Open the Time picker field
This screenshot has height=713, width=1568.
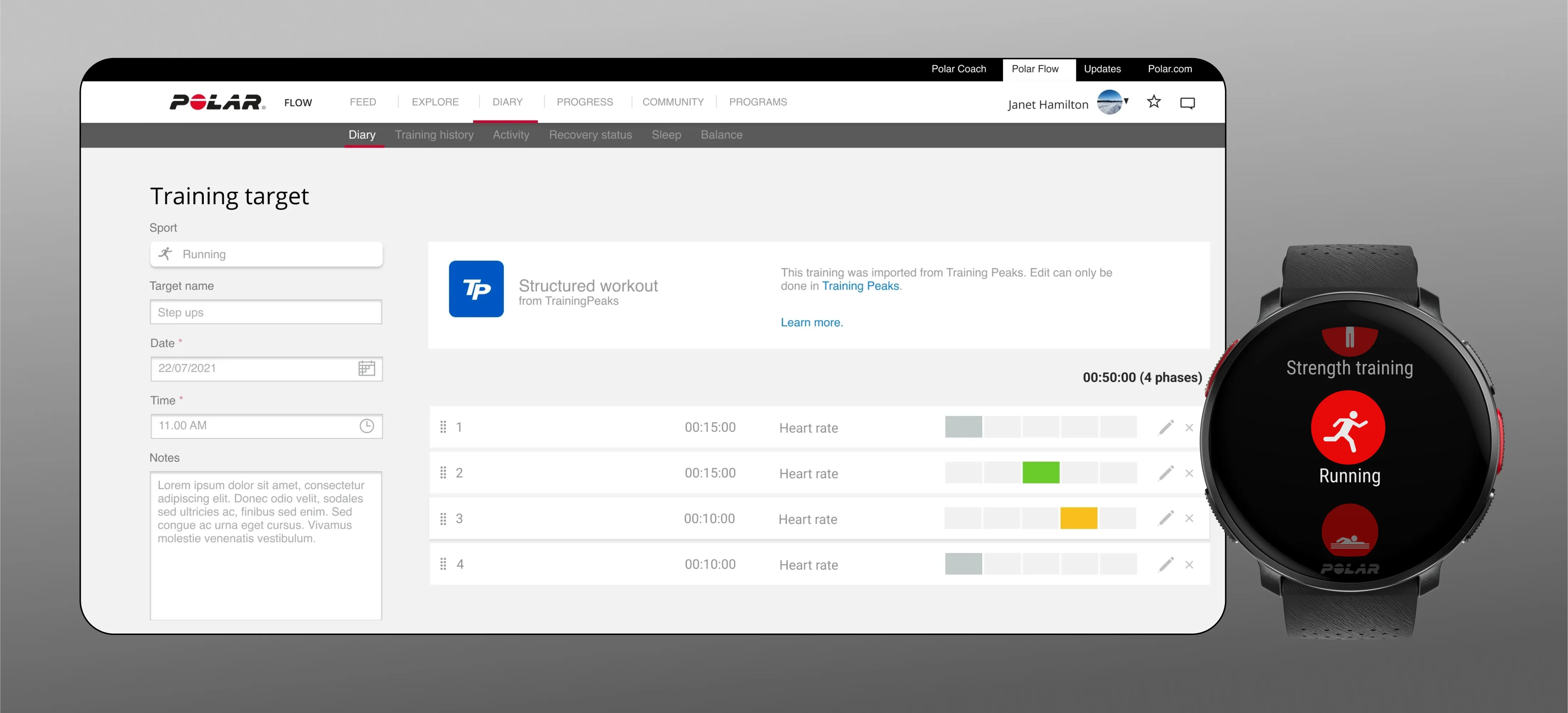coord(256,426)
